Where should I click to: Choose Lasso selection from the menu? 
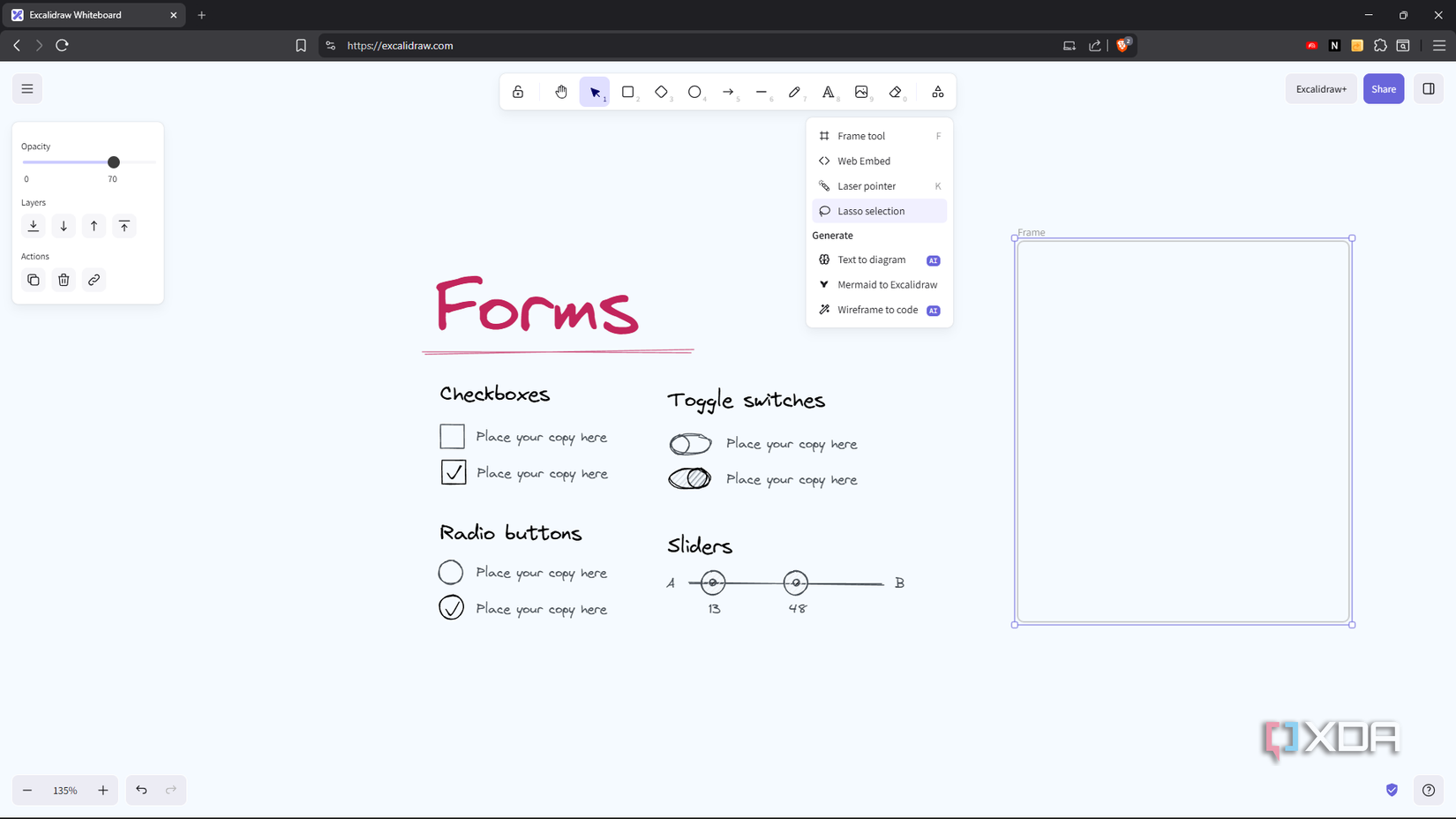click(879, 211)
